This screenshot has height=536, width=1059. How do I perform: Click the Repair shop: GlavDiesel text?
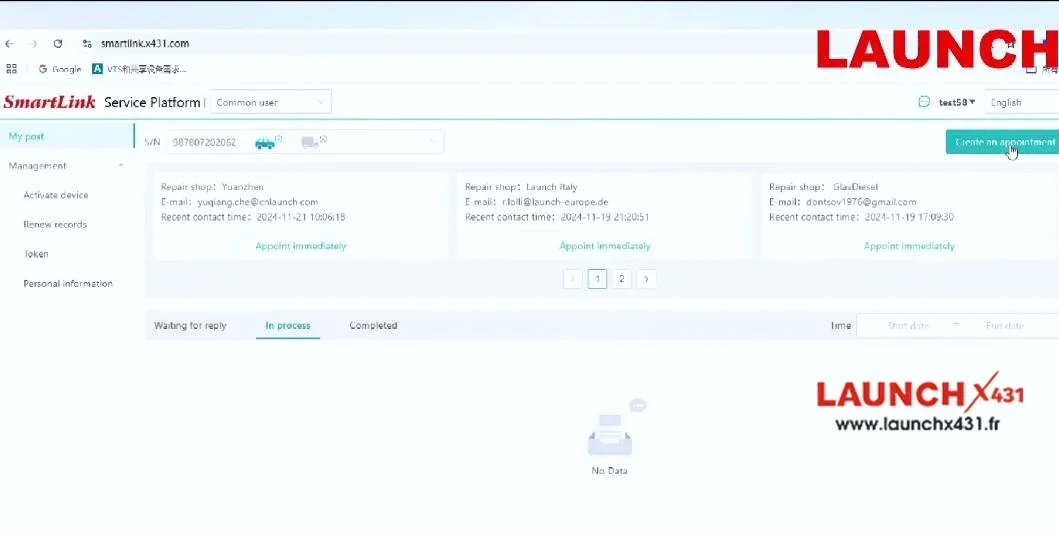click(x=823, y=187)
